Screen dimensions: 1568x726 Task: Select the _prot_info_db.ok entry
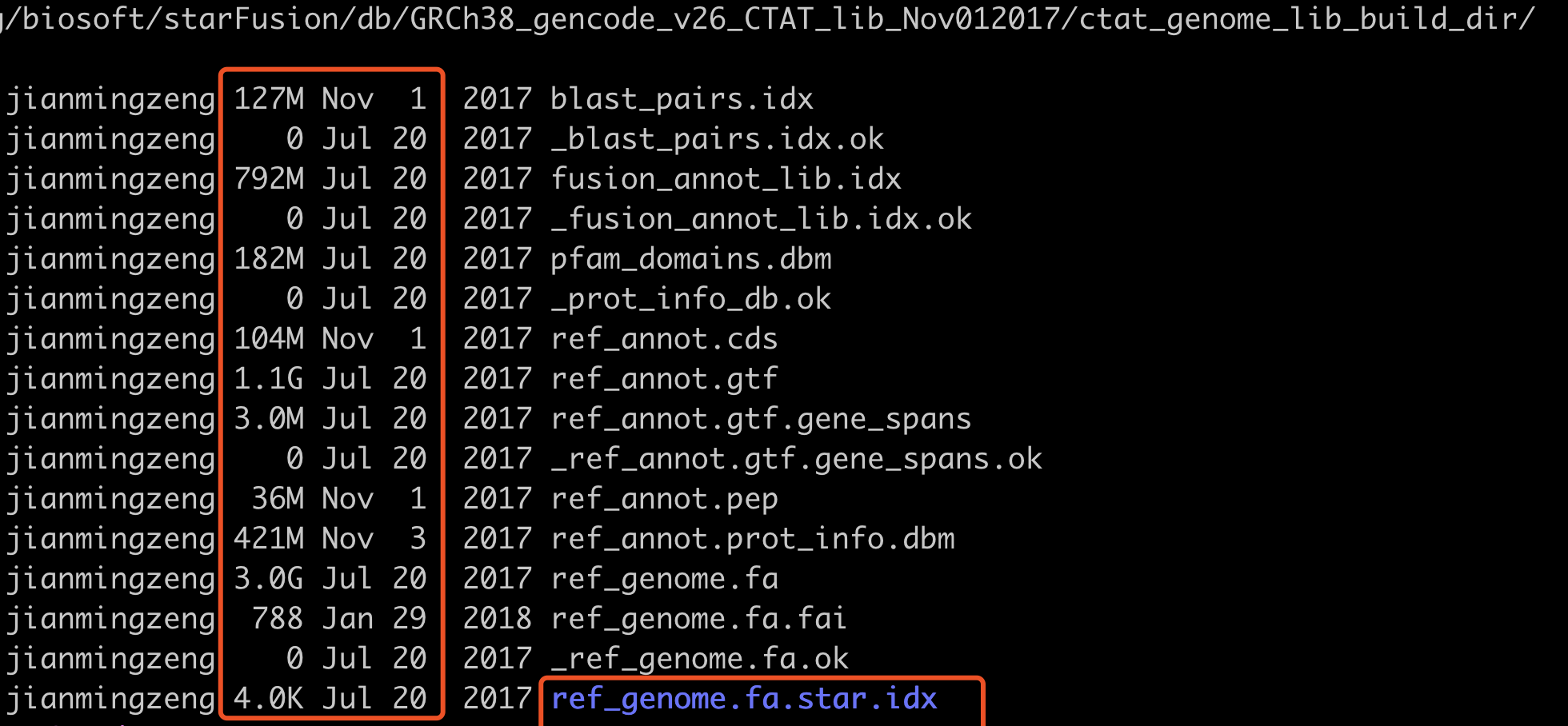tap(690, 299)
